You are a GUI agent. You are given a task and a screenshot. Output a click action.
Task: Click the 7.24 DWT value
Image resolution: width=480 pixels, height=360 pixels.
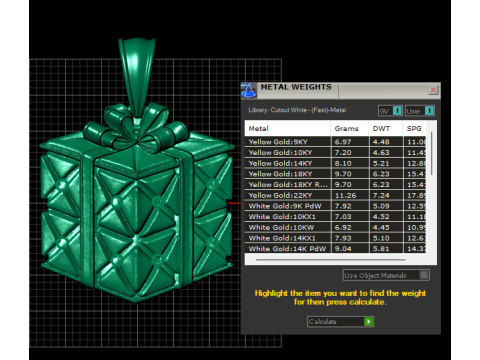[381, 195]
